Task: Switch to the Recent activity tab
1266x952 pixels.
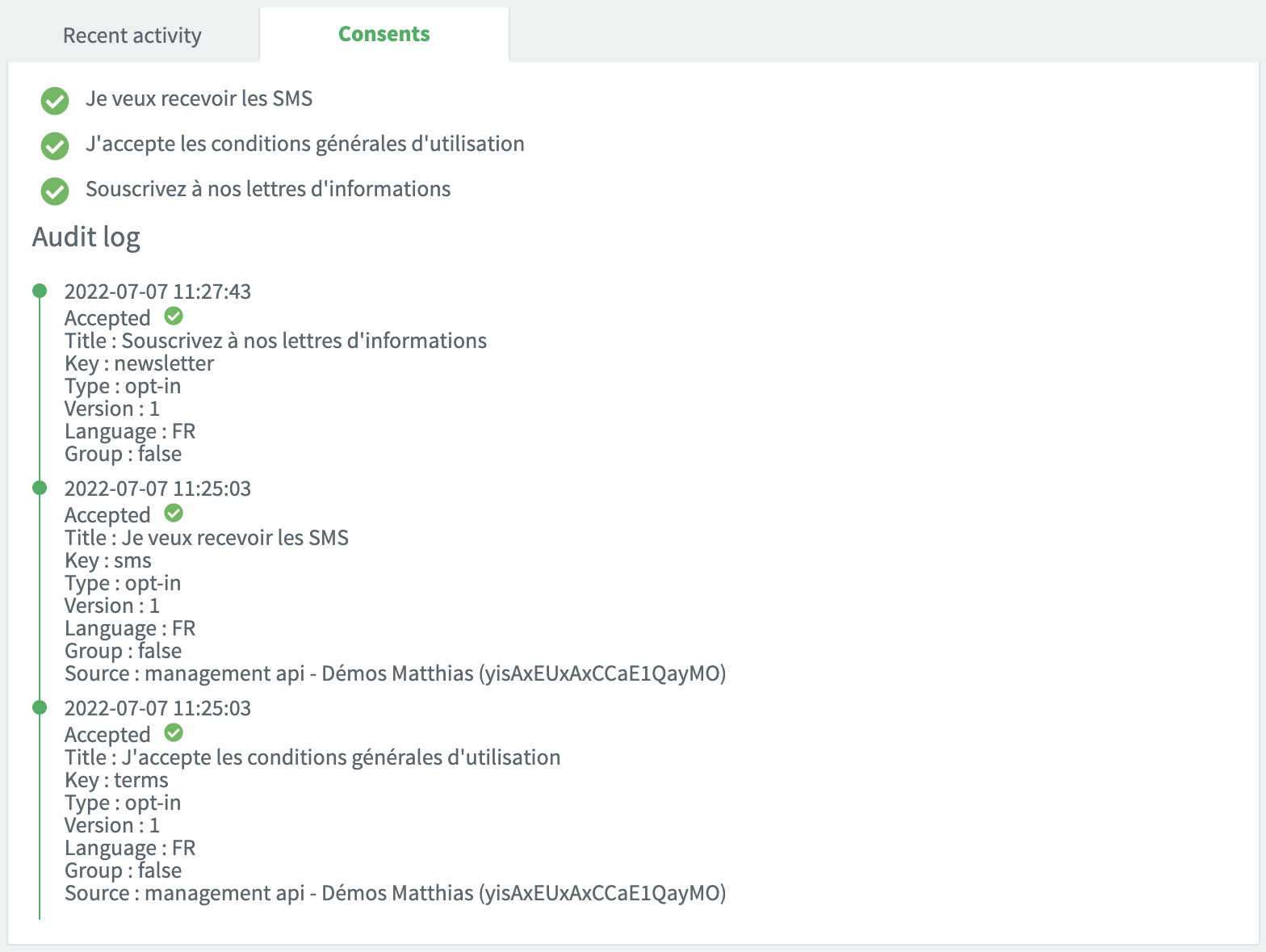Action: pyautogui.click(x=132, y=36)
